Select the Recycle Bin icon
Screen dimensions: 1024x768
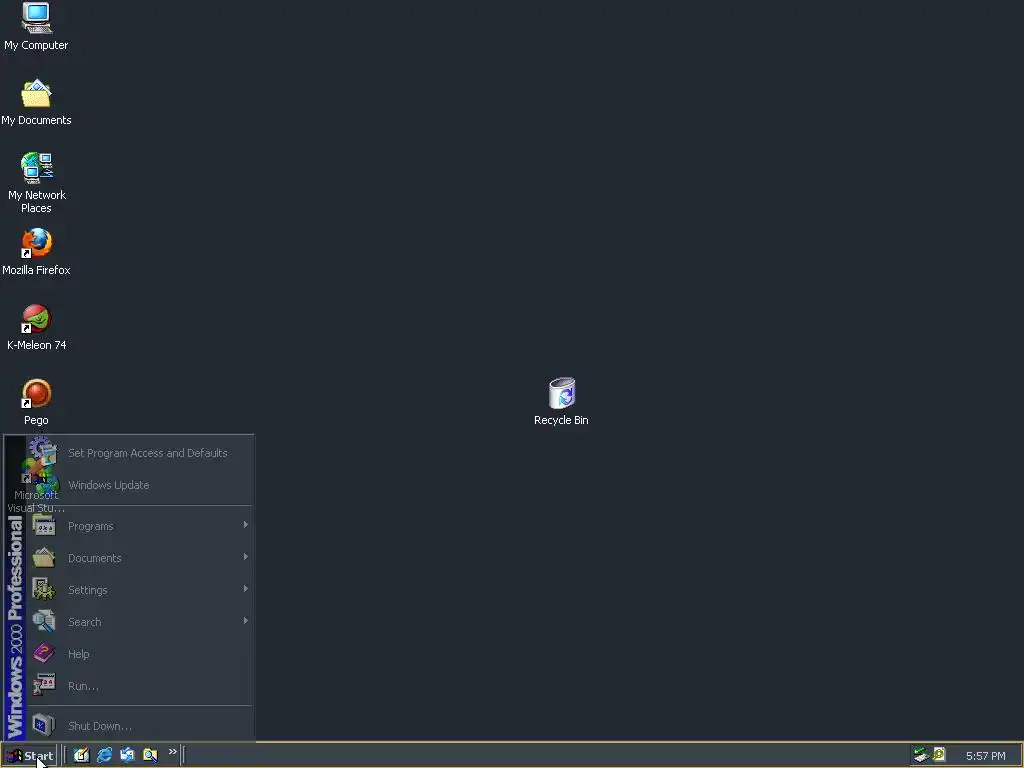click(x=561, y=402)
